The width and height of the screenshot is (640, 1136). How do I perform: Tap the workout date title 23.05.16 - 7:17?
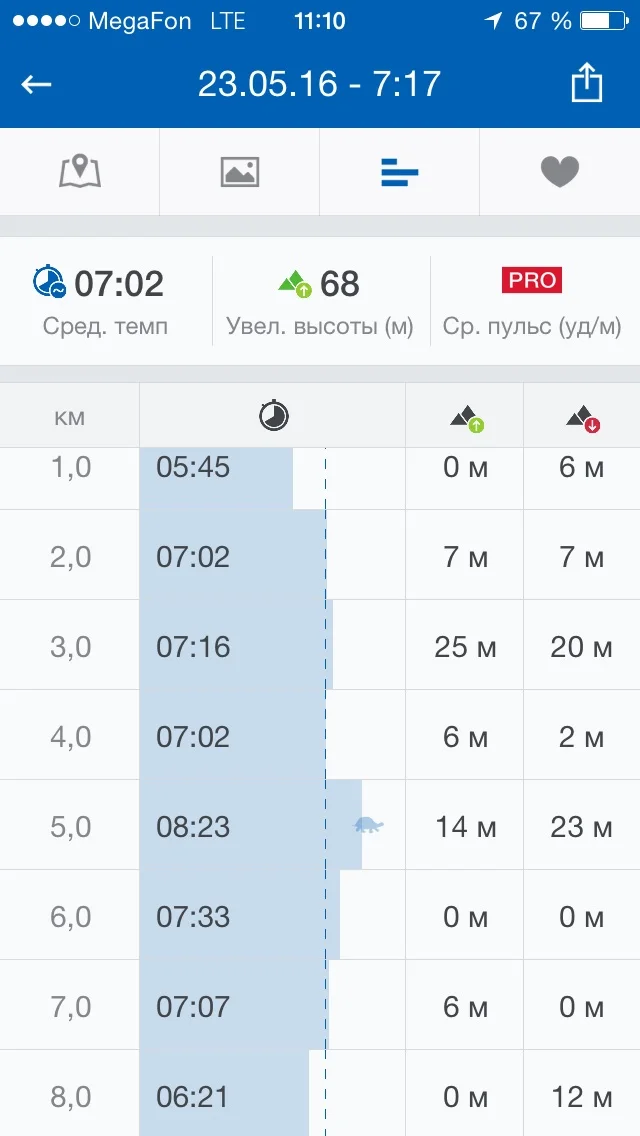click(x=319, y=84)
